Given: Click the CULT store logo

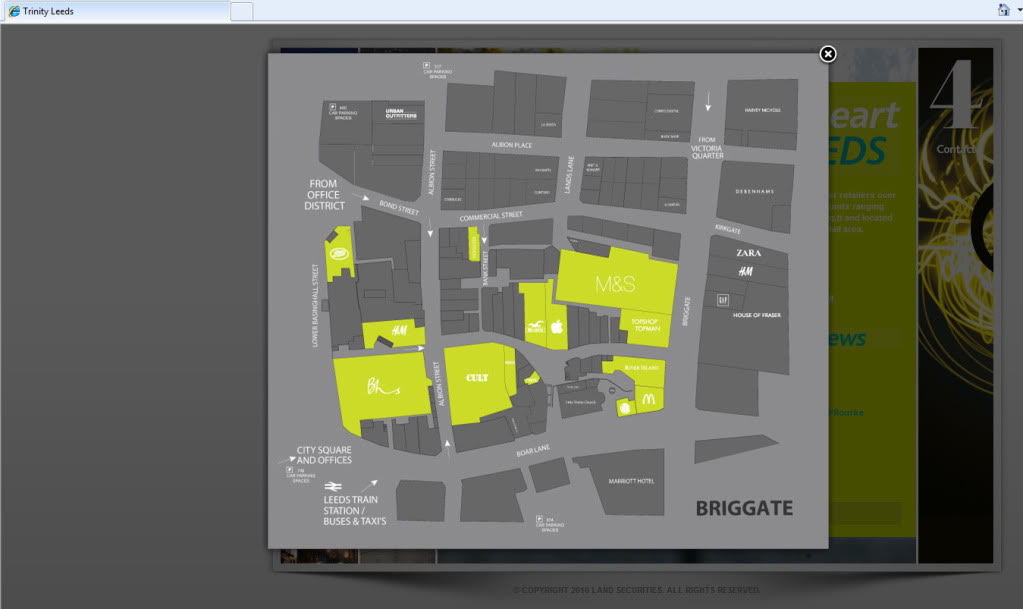Looking at the screenshot, I should (477, 377).
